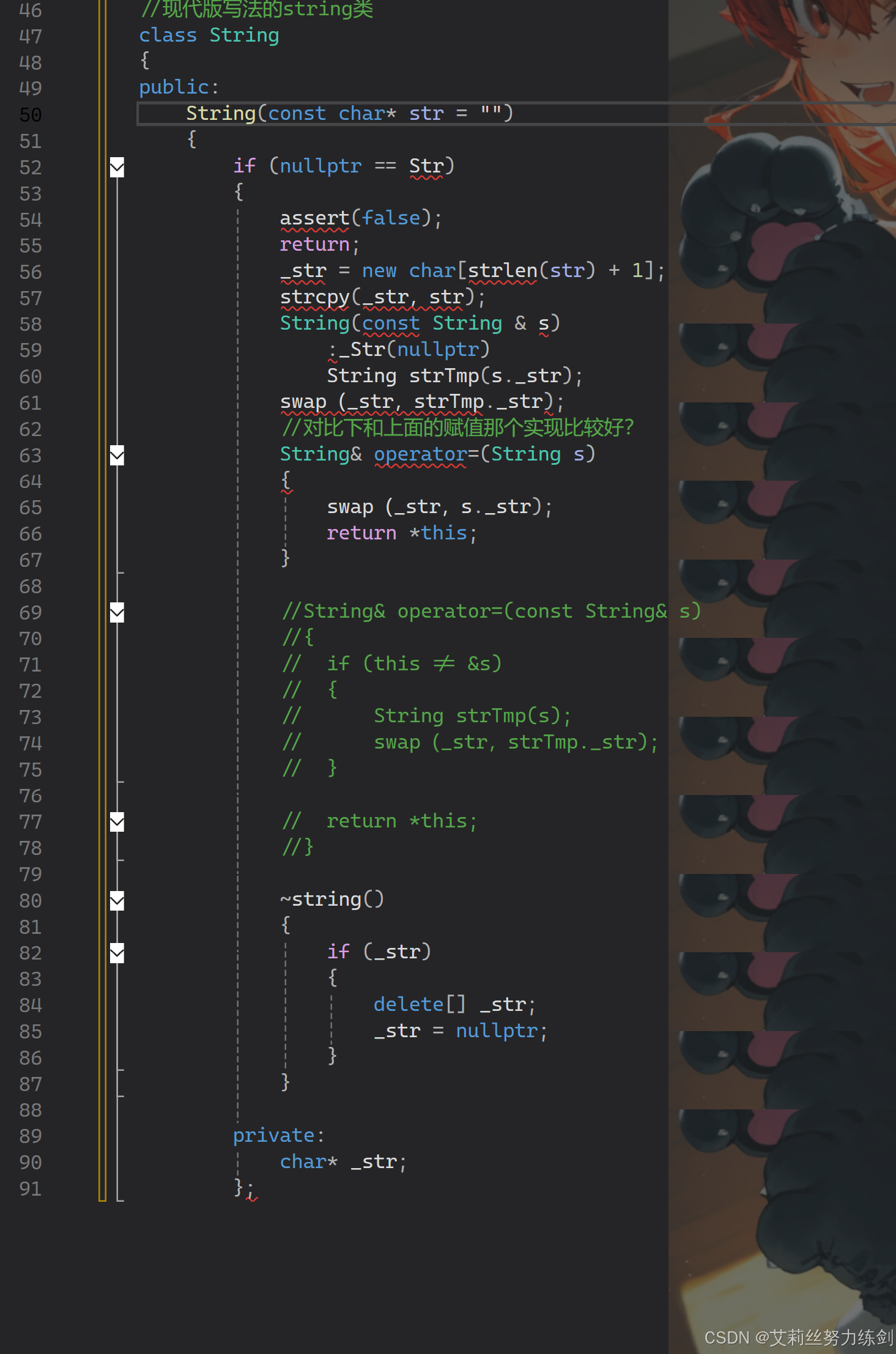Click line number 63 in the gutter

pos(31,456)
